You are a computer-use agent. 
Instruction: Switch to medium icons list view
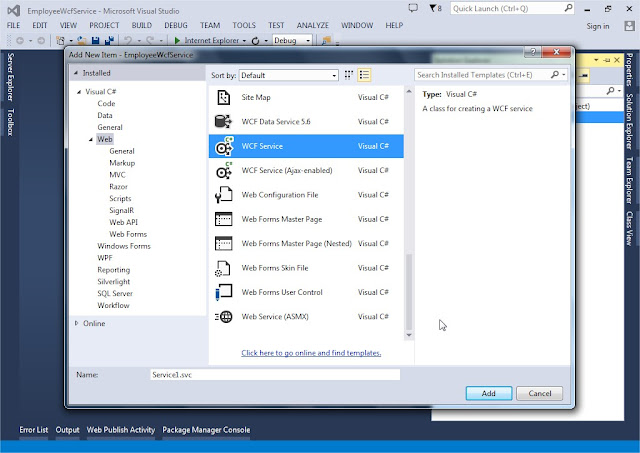(x=364, y=75)
